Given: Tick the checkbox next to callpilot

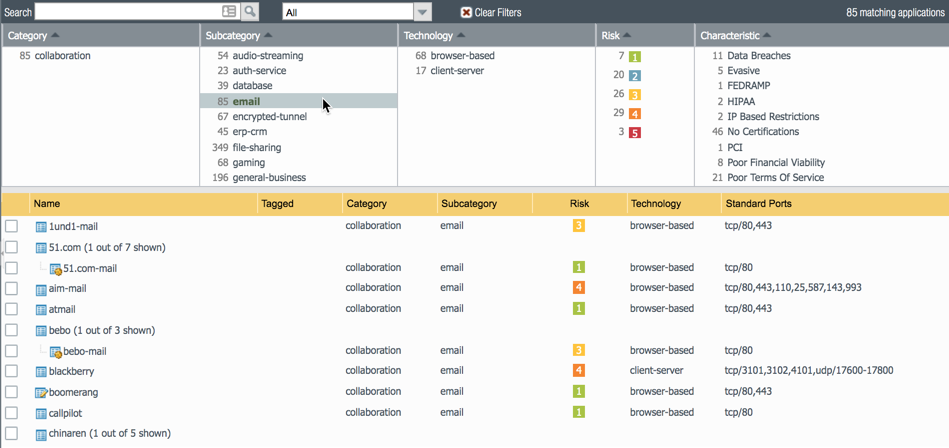Looking at the screenshot, I should (12, 413).
